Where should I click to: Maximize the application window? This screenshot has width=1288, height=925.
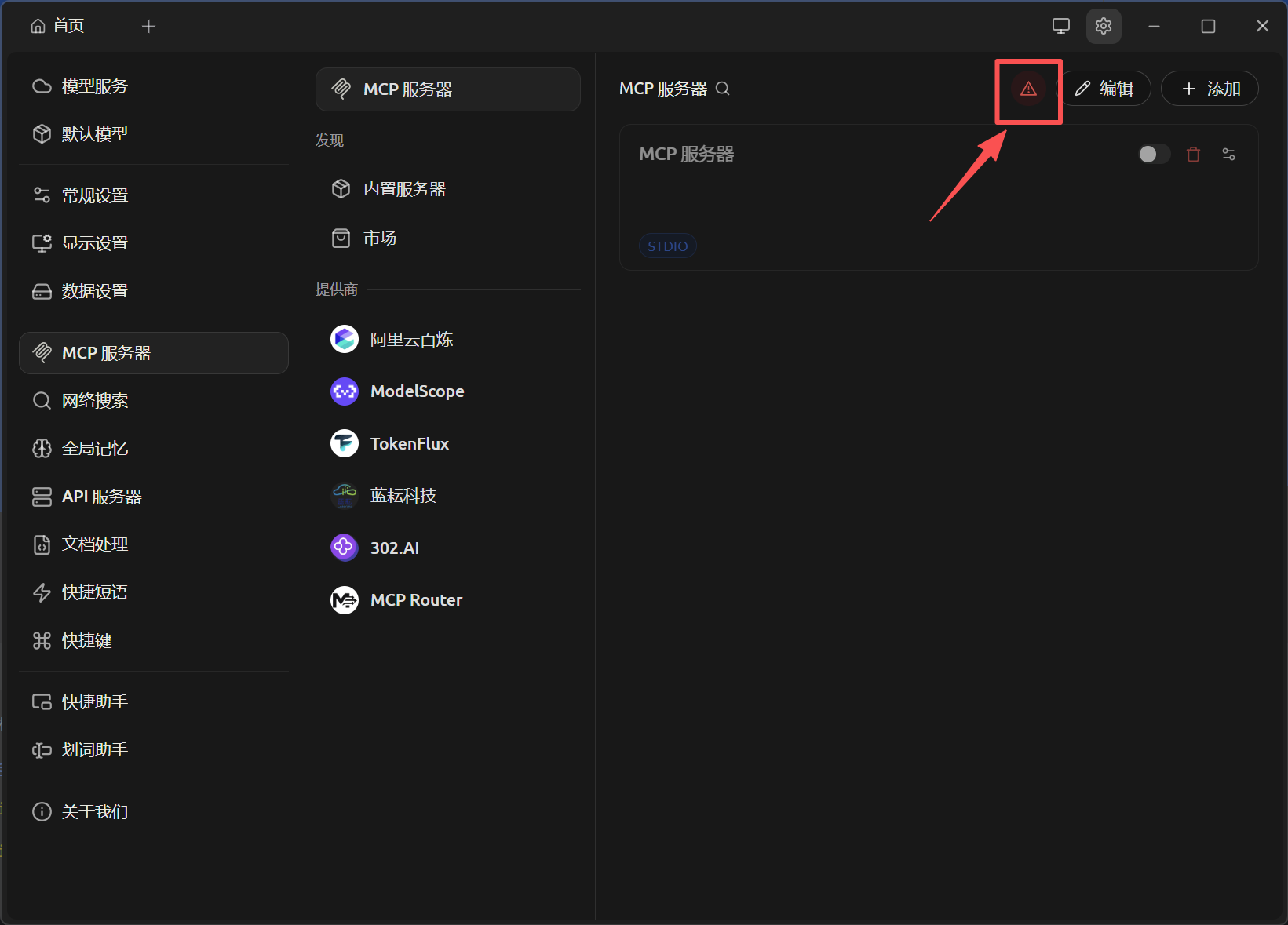1209,26
